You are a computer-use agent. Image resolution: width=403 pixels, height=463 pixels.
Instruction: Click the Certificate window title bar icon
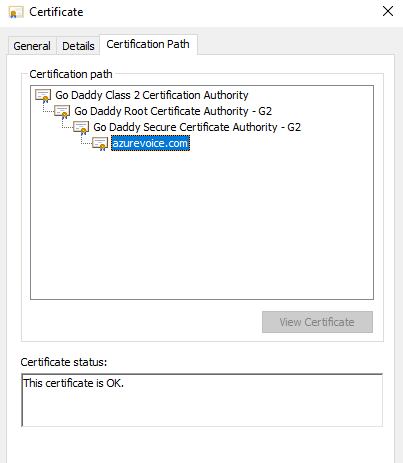16,12
